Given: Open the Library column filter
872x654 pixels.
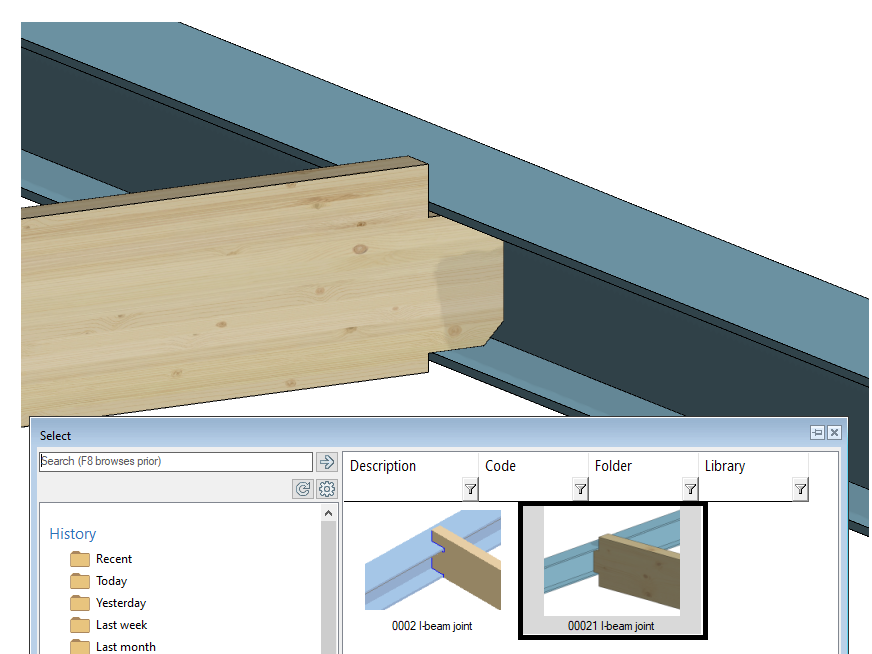Looking at the screenshot, I should pos(800,489).
